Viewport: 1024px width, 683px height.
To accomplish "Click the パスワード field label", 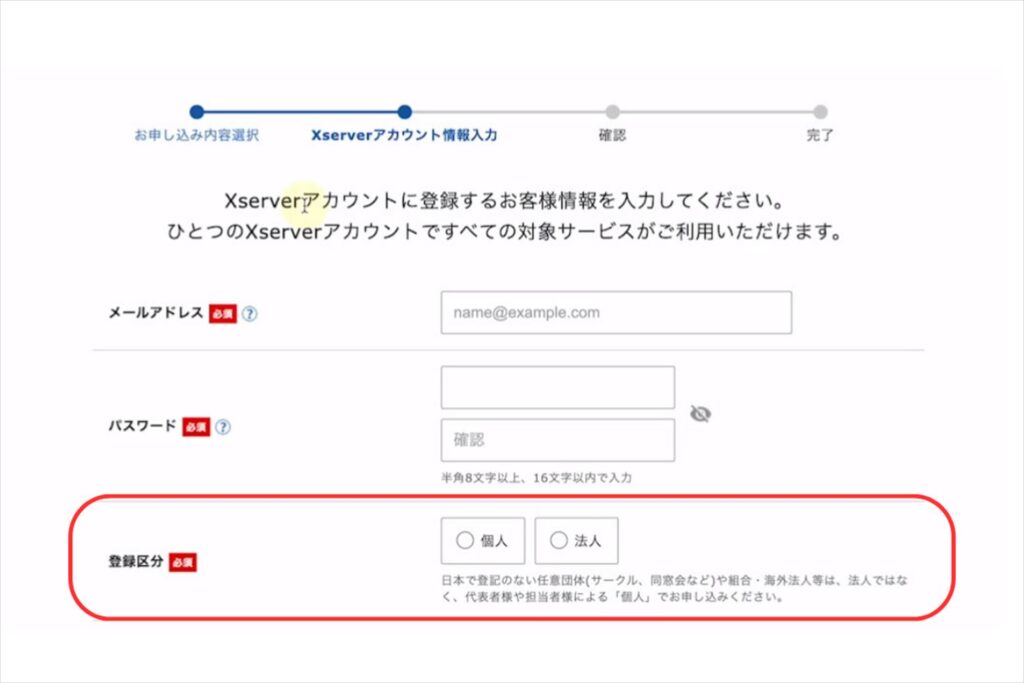I will coord(142,426).
